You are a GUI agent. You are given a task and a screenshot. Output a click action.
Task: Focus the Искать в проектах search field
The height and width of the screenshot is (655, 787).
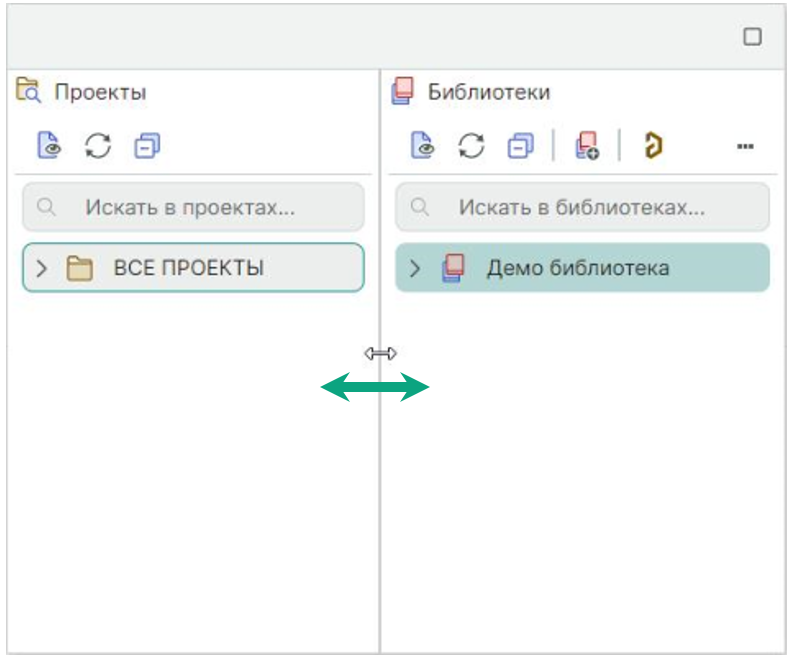[x=193, y=207]
